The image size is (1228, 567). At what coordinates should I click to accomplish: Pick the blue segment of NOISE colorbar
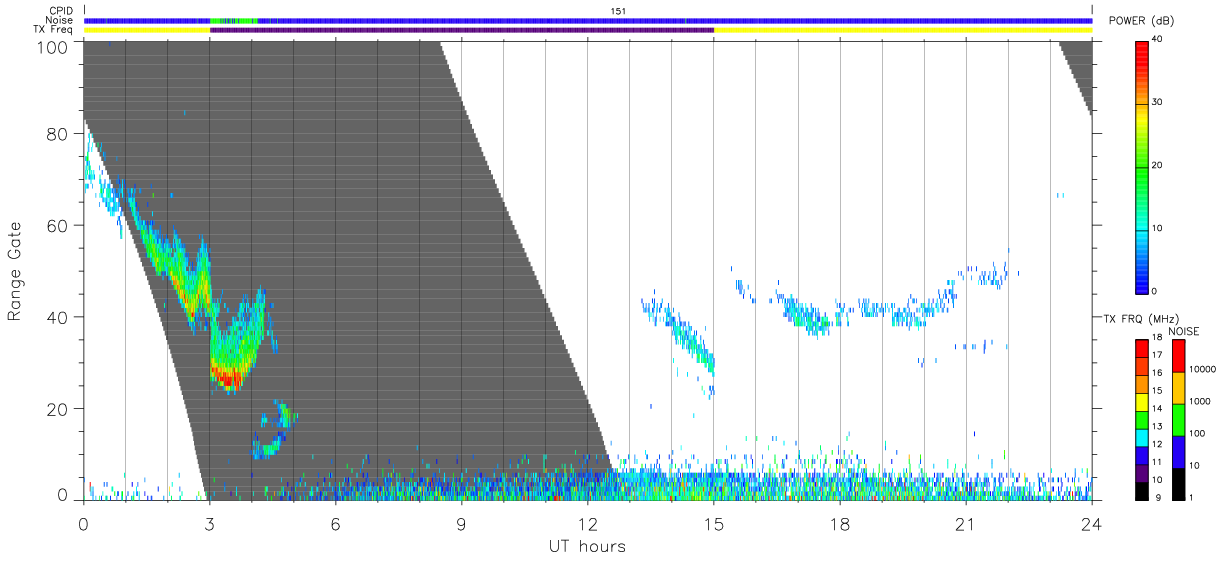tap(1178, 451)
